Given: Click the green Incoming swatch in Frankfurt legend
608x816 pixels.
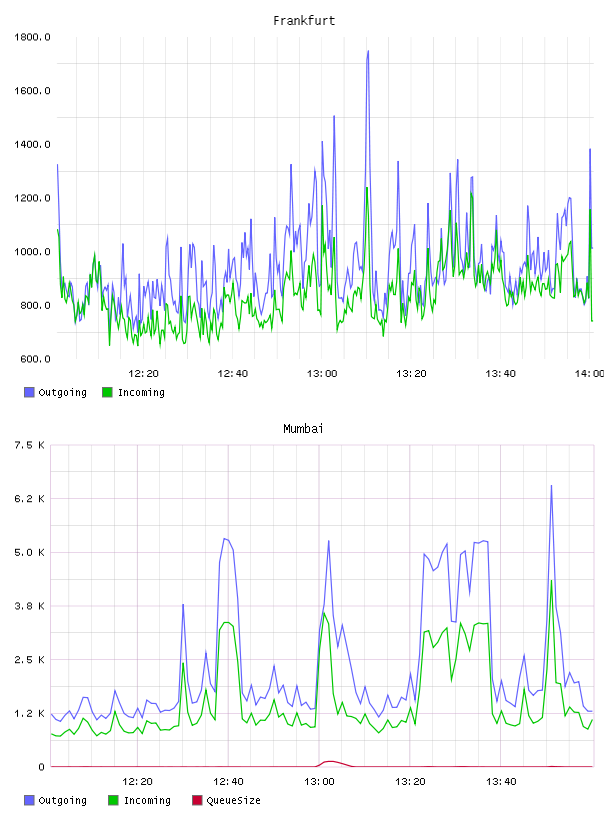Looking at the screenshot, I should pyautogui.click(x=107, y=392).
